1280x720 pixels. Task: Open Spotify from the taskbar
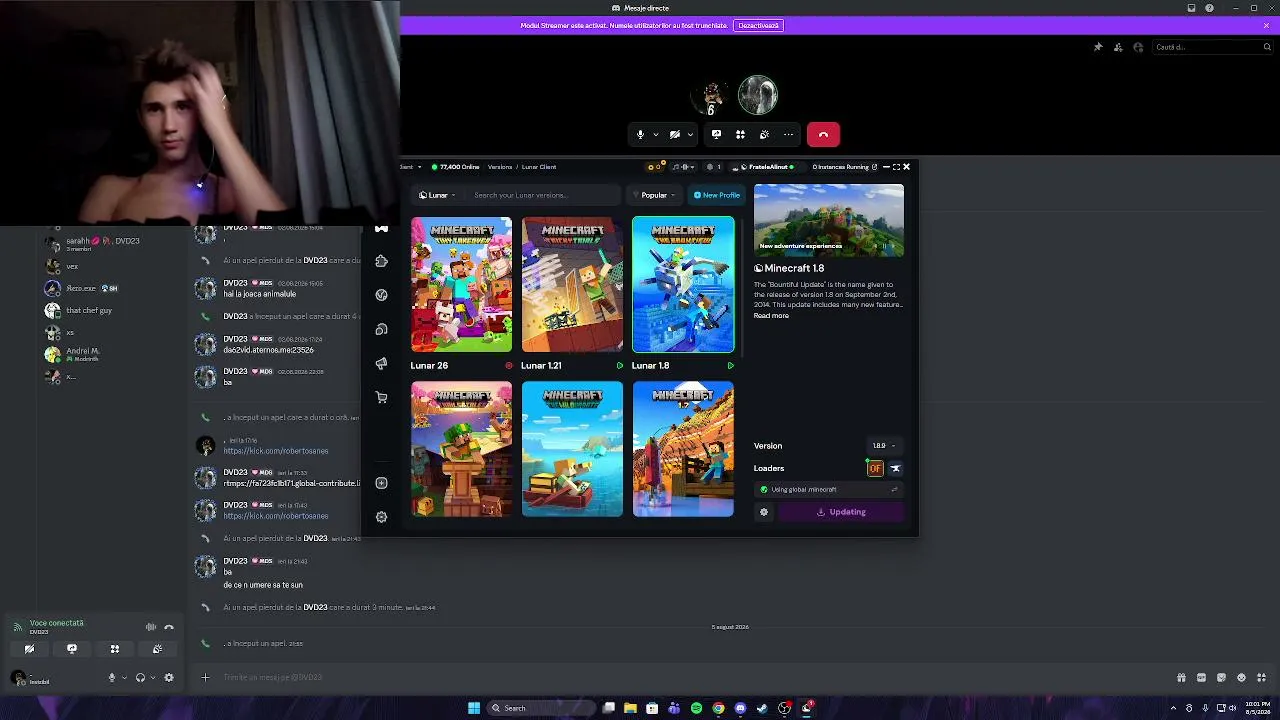click(x=696, y=708)
